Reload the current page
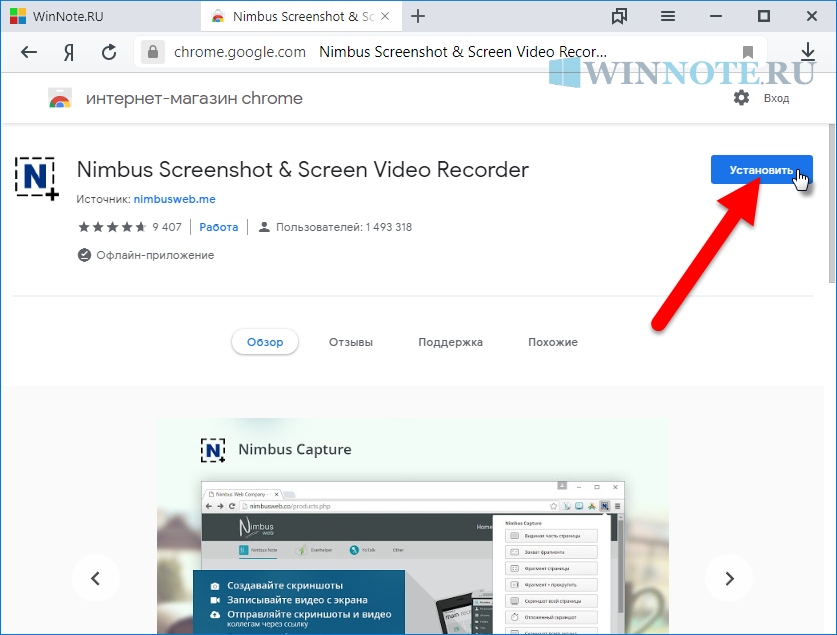Screen dimensions: 837x635 tap(109, 52)
